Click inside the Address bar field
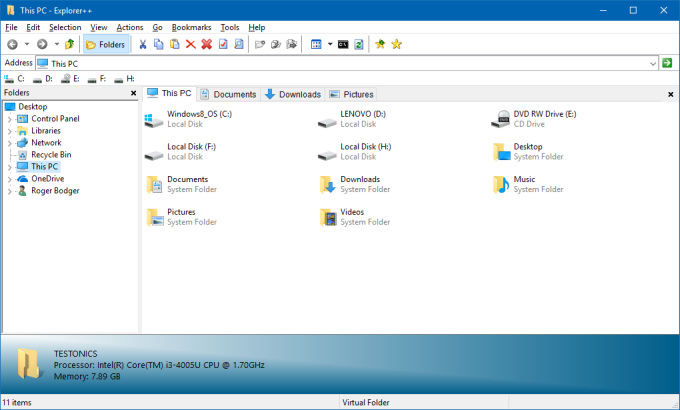The image size is (680, 410). click(350, 63)
